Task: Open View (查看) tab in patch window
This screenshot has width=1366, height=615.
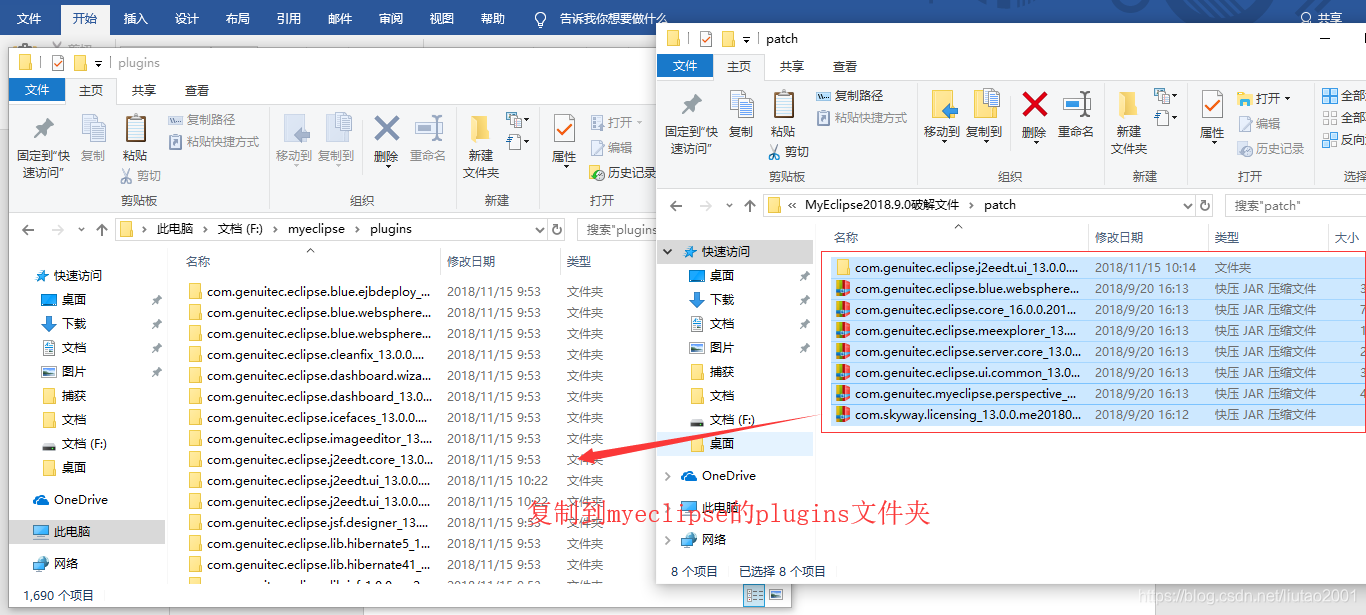Action: (845, 66)
